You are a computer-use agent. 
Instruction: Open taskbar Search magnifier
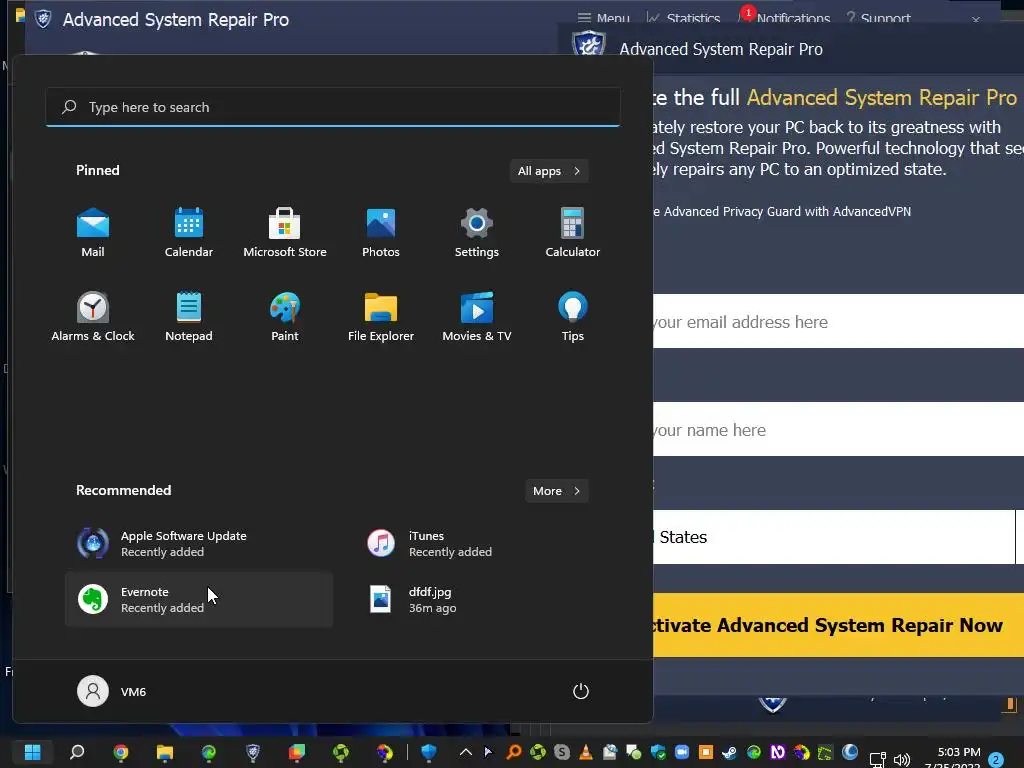click(77, 752)
